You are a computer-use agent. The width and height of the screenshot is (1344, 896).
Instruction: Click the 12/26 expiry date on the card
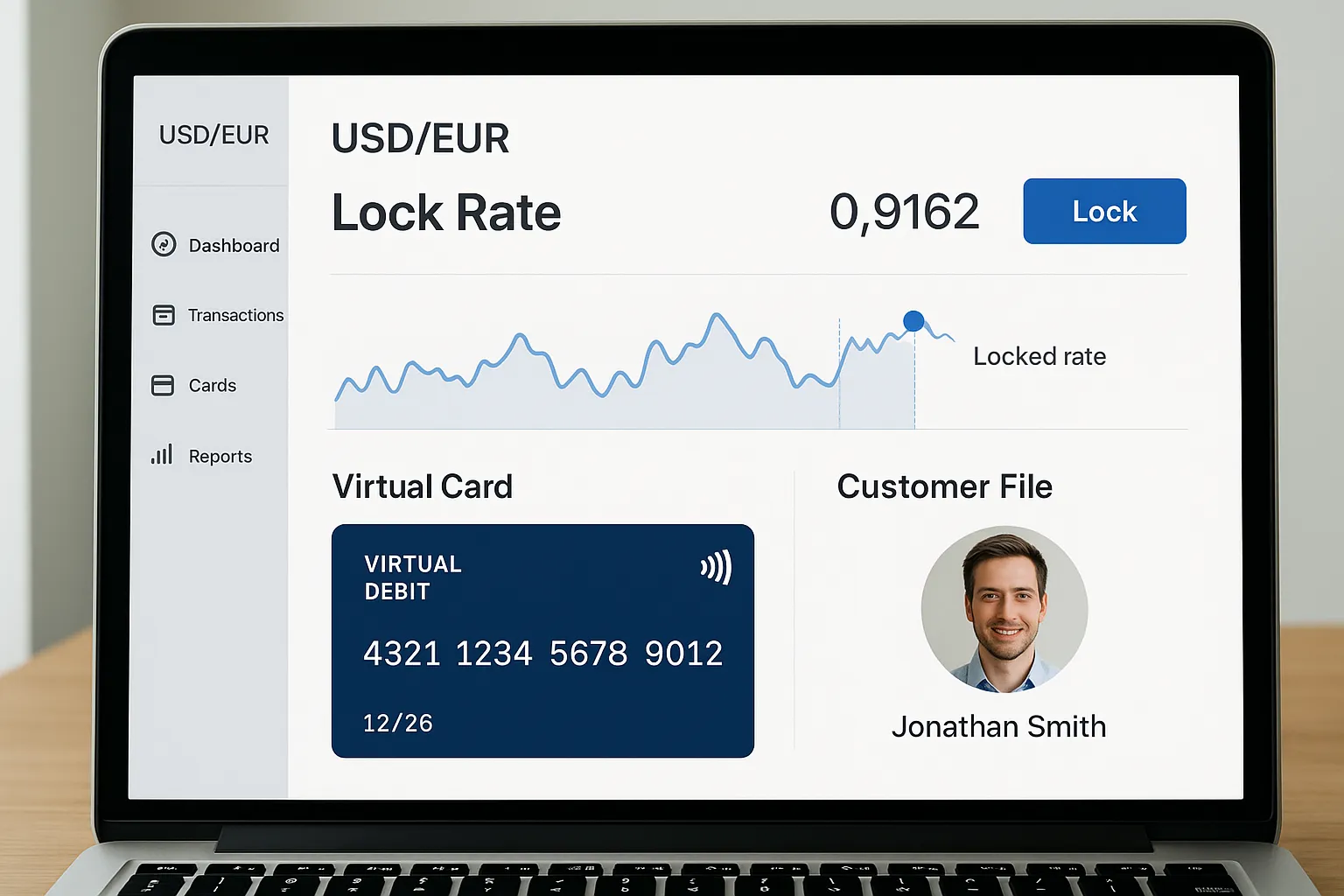[x=398, y=723]
